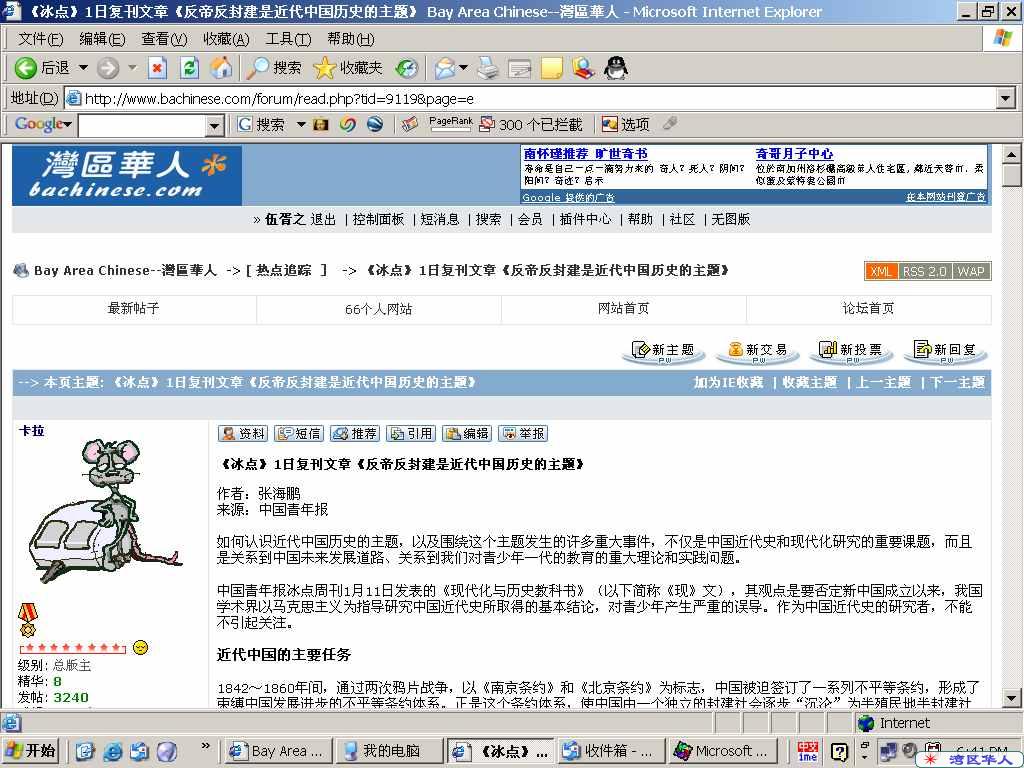
Task: Click the 引用 quote button on post
Action: 411,433
